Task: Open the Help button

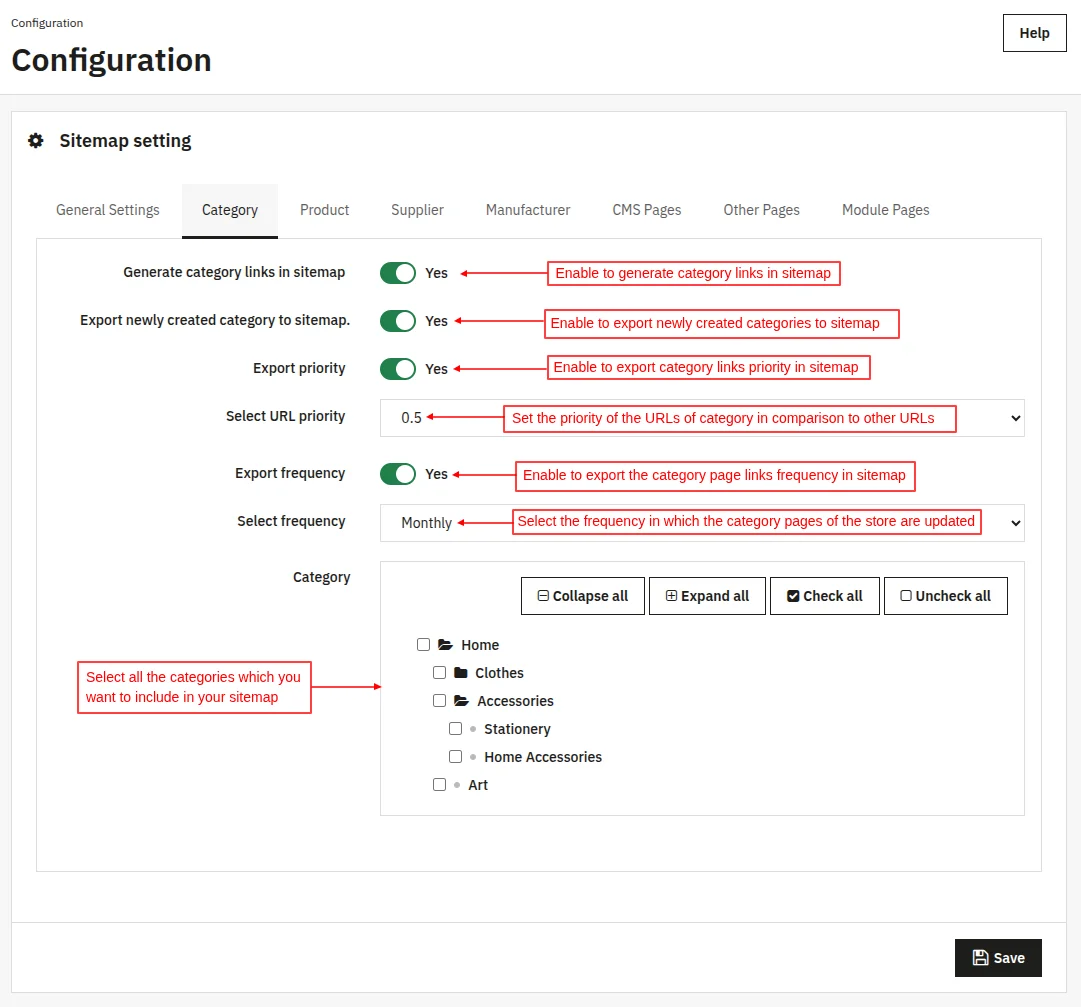Action: (1034, 33)
